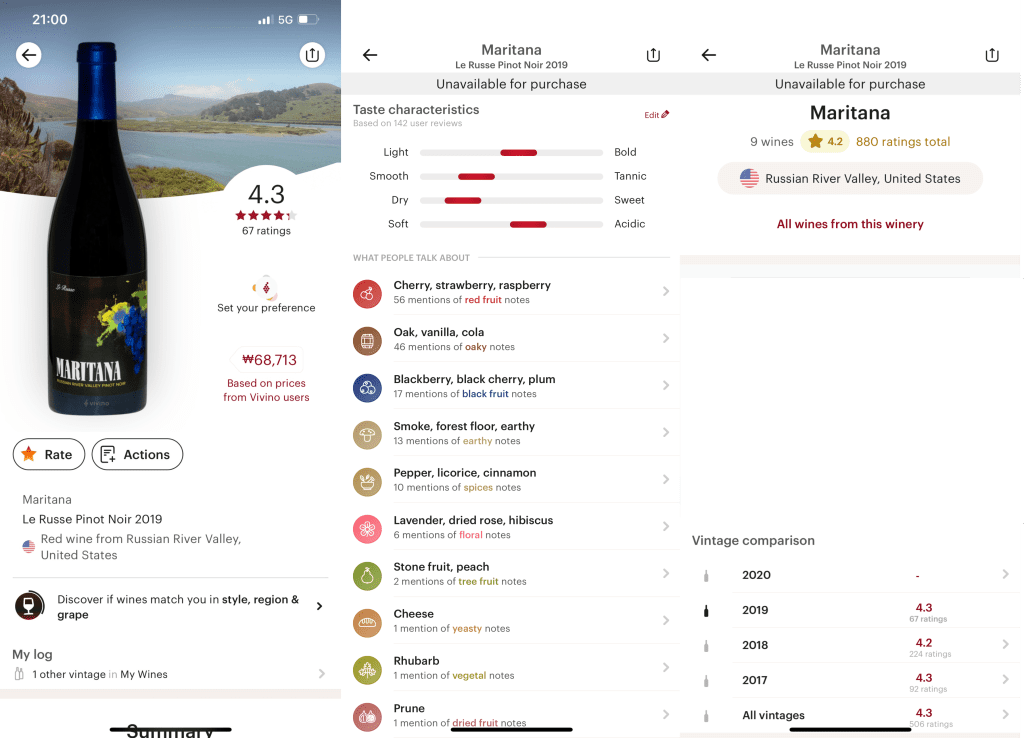The height and width of the screenshot is (738, 1024).
Task: Tap back arrow on the wine photo screen
Action: (x=29, y=55)
